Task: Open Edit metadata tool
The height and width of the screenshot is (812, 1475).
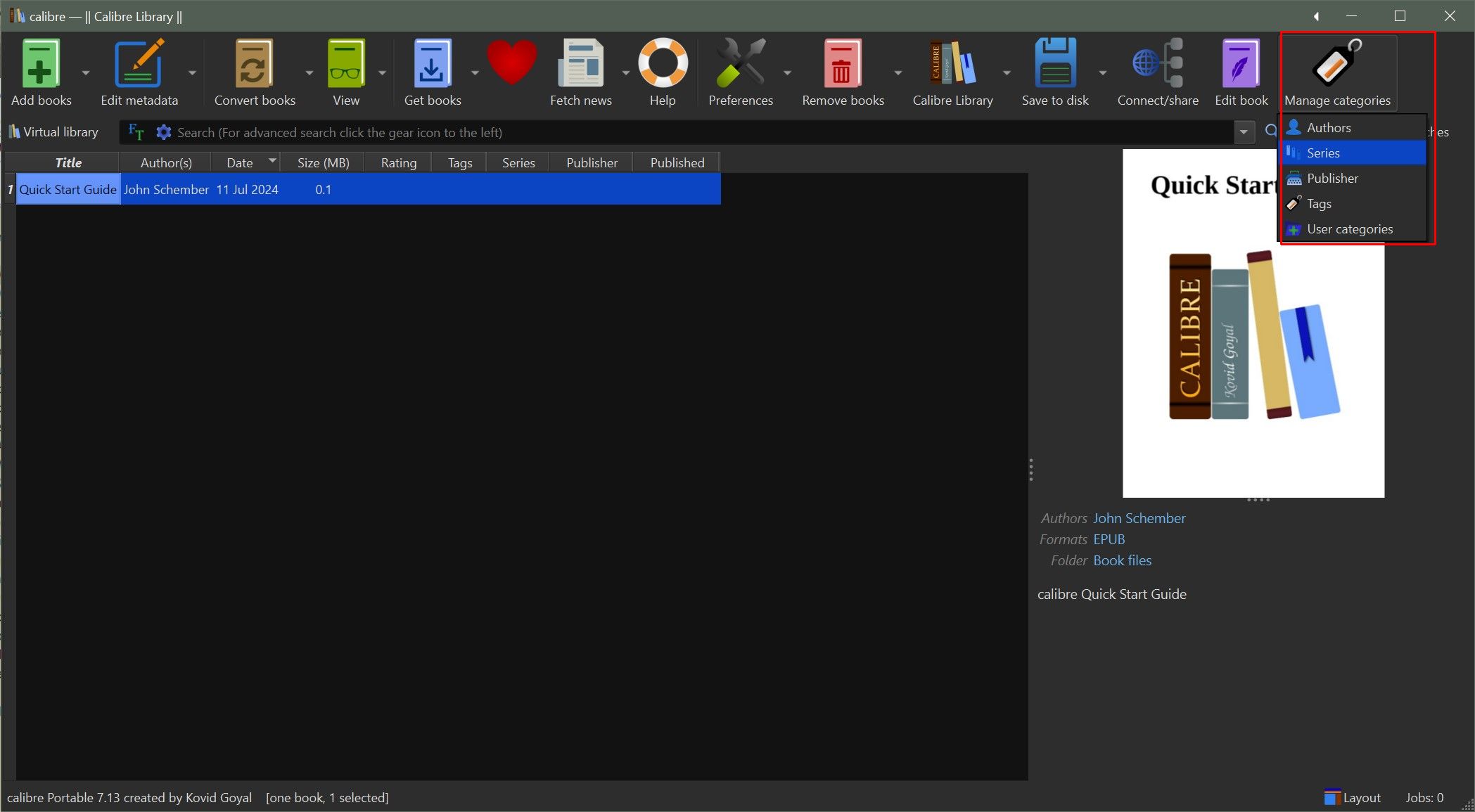Action: pos(139,65)
